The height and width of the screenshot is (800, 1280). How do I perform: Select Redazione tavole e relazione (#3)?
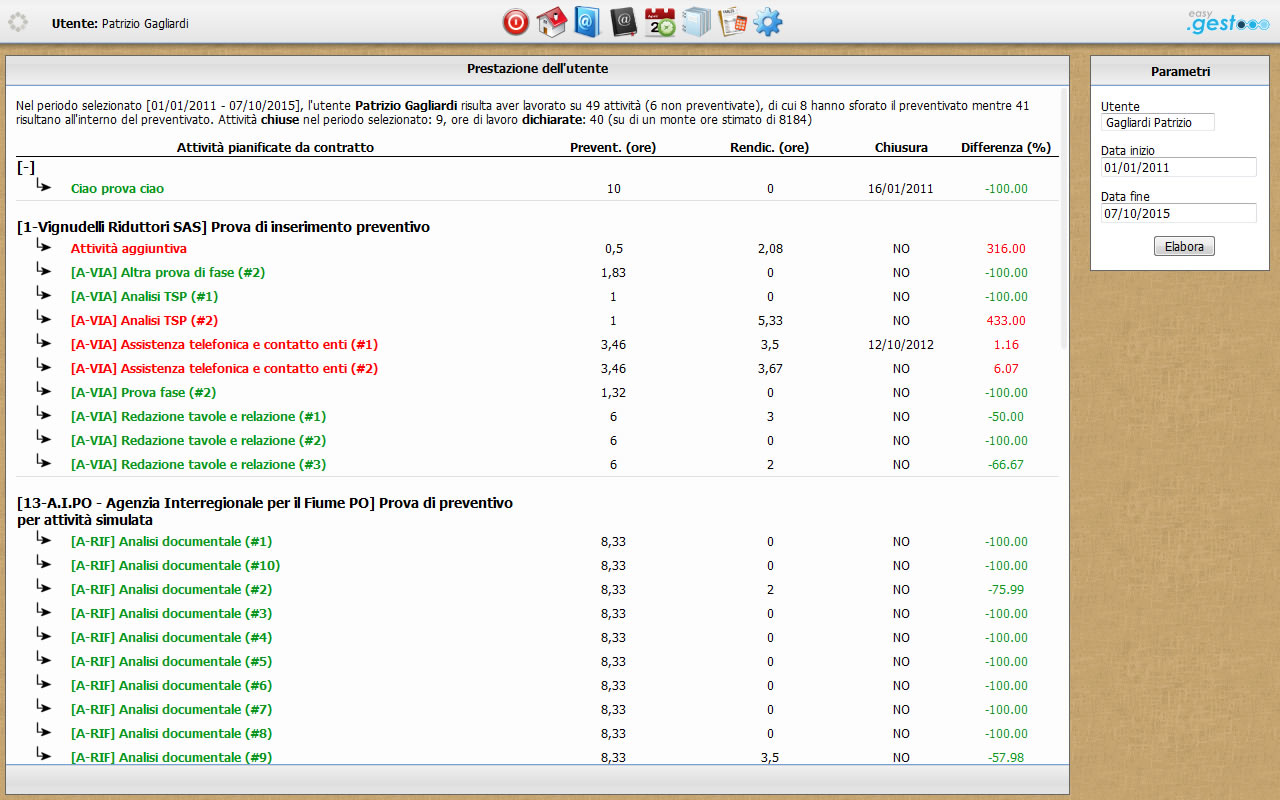pos(198,464)
